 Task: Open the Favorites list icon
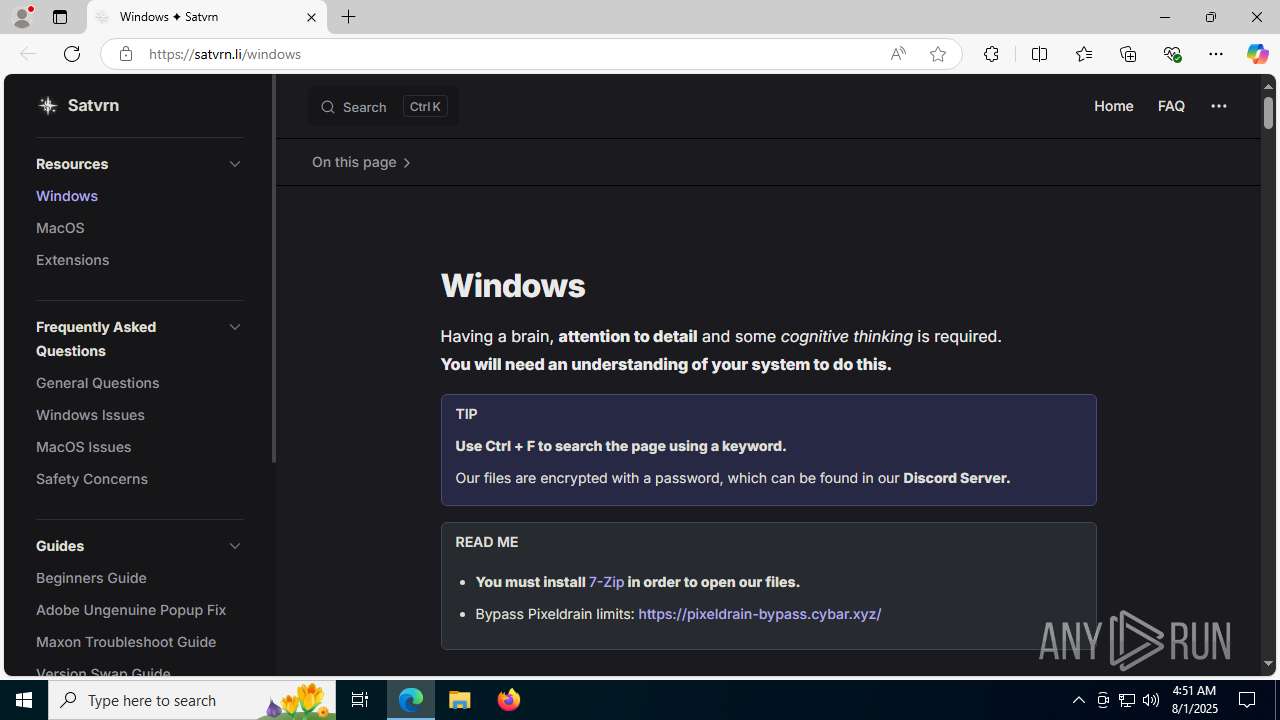point(1083,54)
